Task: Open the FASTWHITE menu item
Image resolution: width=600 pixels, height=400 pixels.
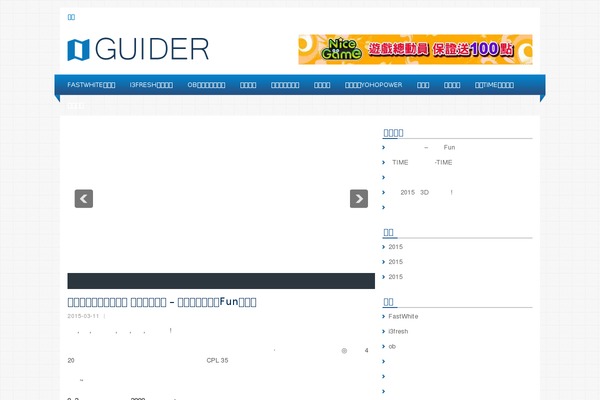Action: [x=91, y=85]
